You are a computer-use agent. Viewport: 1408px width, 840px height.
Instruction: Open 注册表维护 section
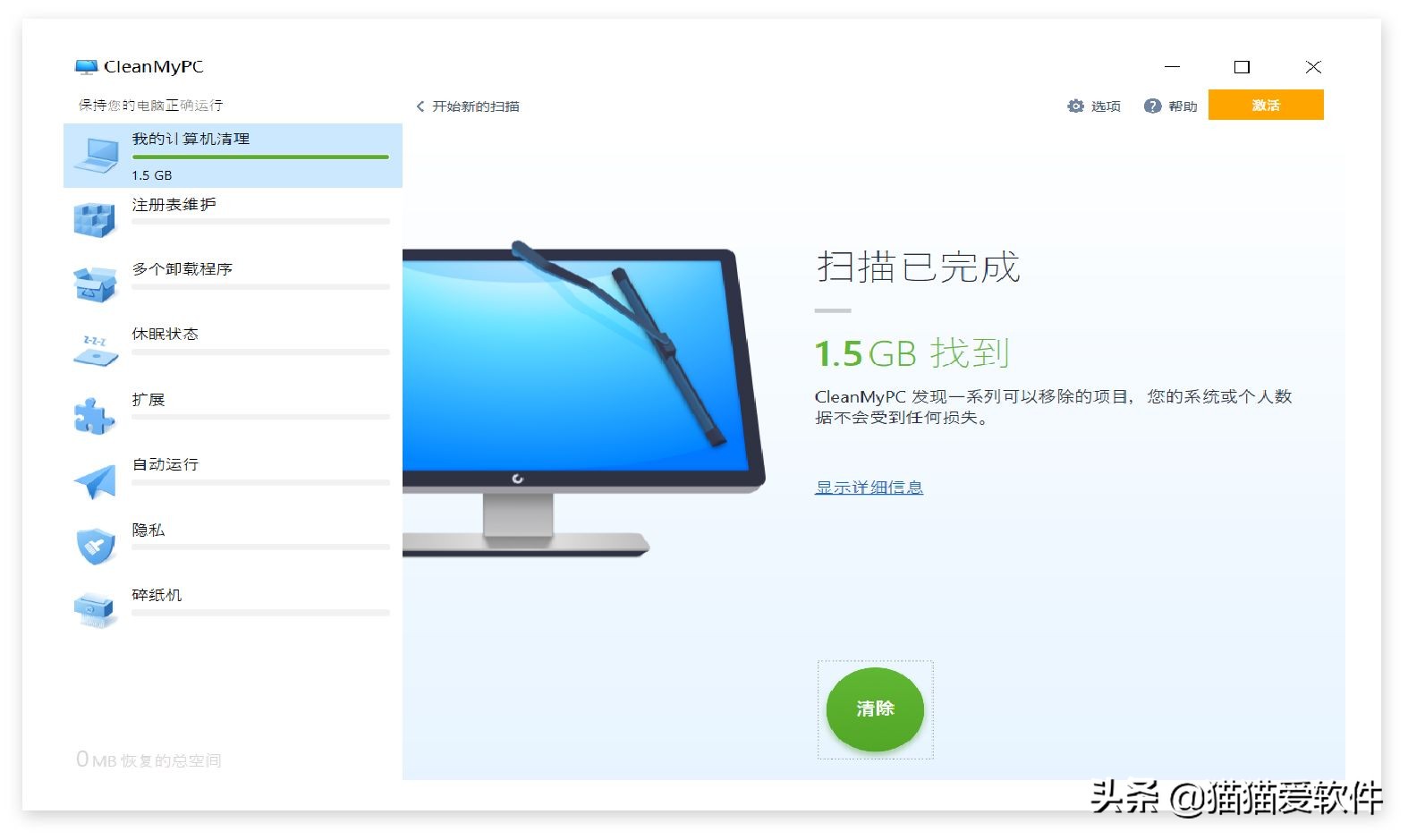[233, 220]
